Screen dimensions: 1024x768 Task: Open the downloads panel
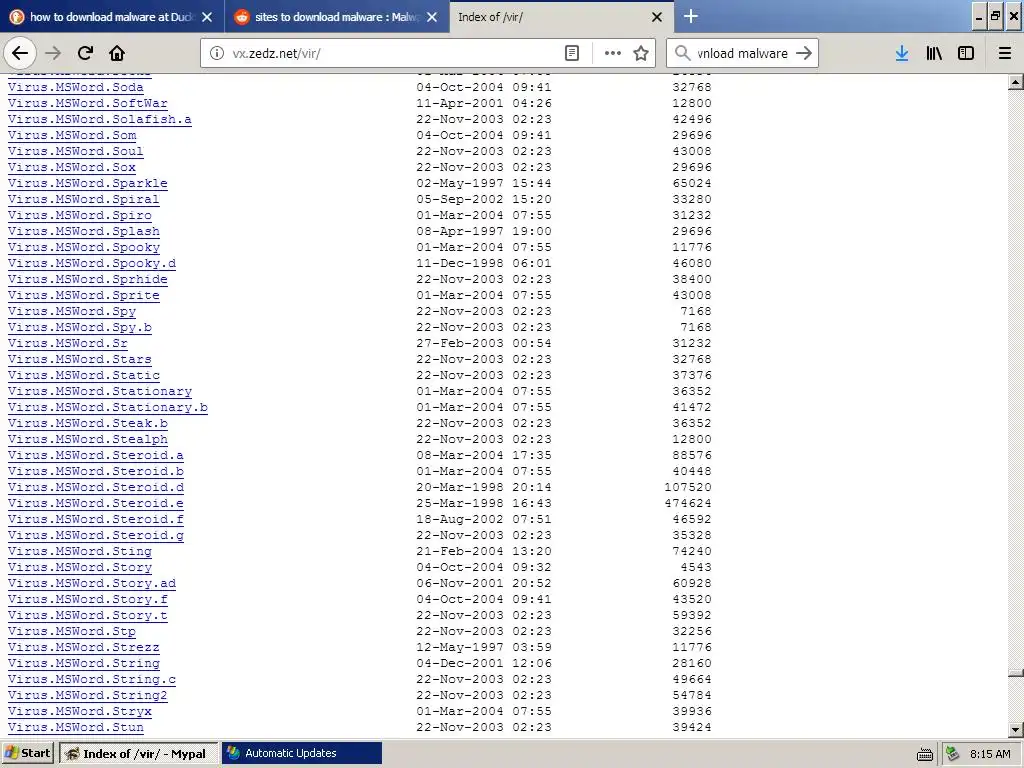click(x=902, y=53)
